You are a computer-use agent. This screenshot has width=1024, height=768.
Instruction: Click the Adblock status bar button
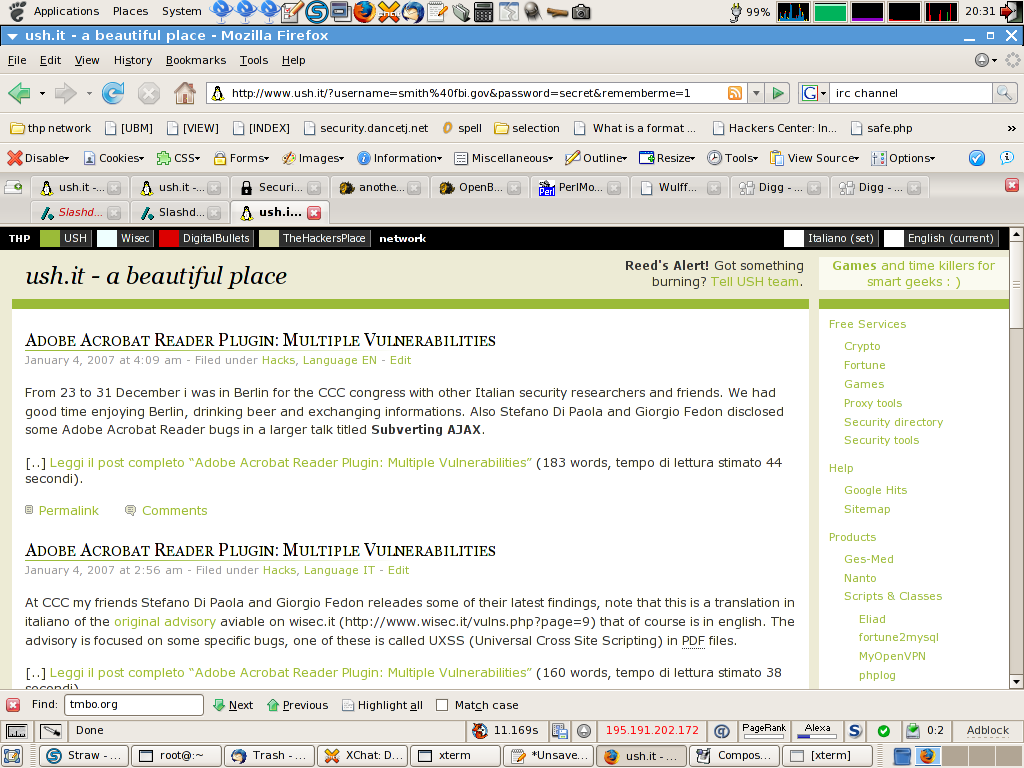(x=987, y=730)
